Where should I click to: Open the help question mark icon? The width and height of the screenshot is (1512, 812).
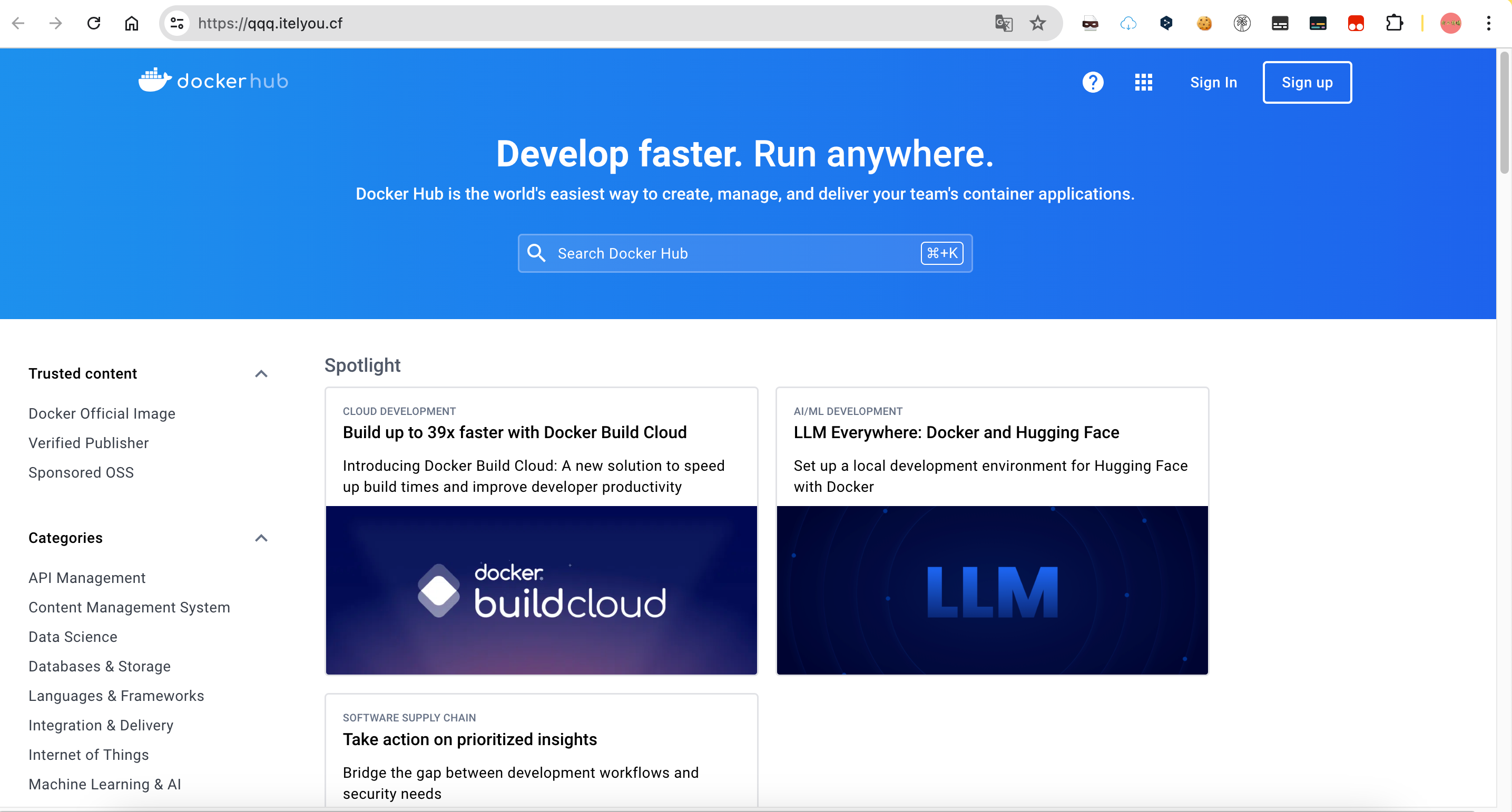click(1092, 82)
